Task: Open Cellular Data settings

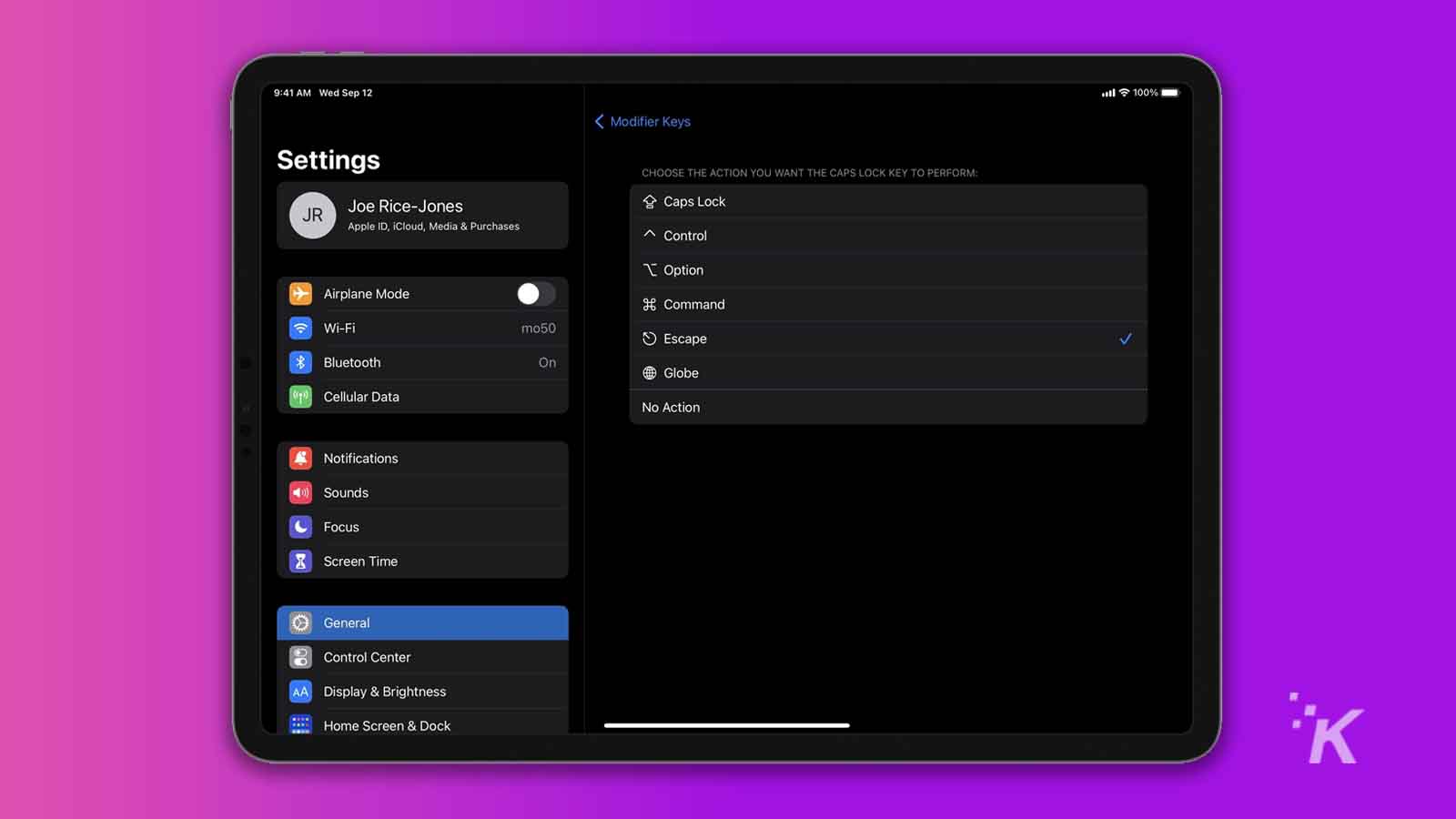Action: coord(422,397)
